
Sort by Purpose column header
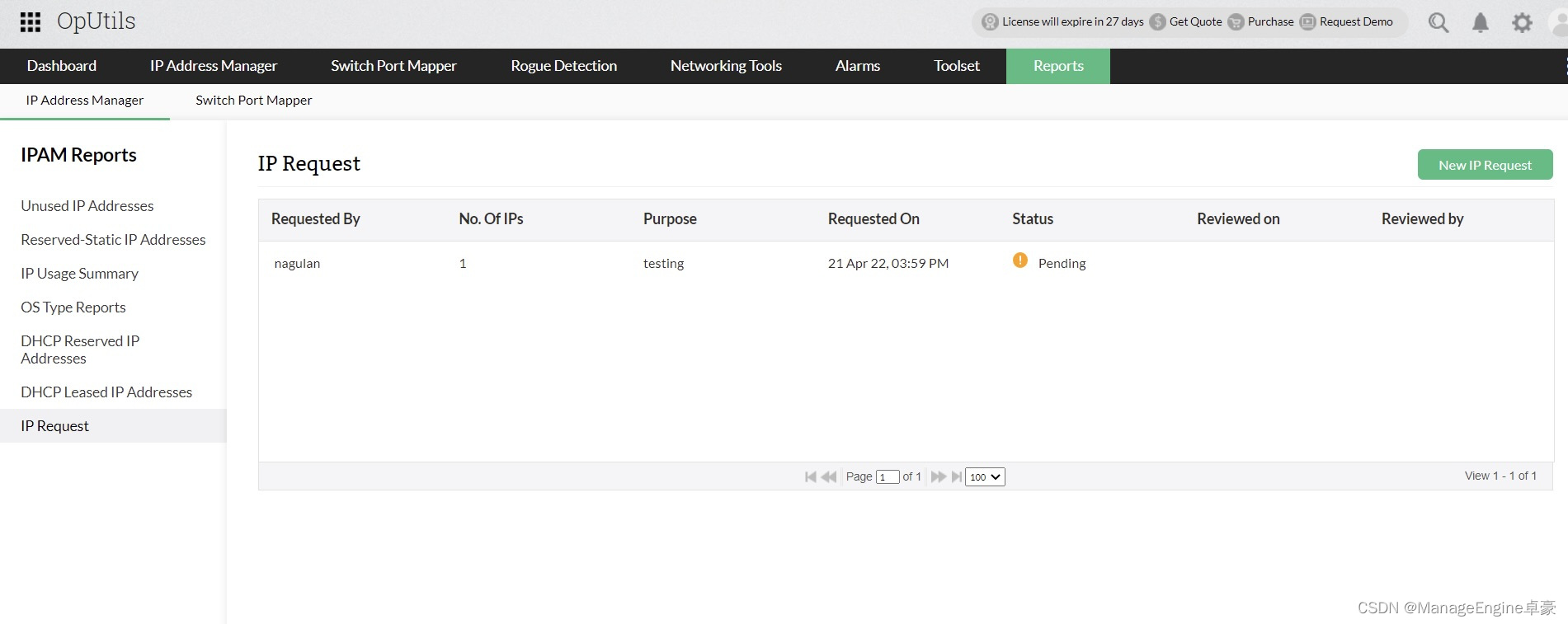(670, 219)
